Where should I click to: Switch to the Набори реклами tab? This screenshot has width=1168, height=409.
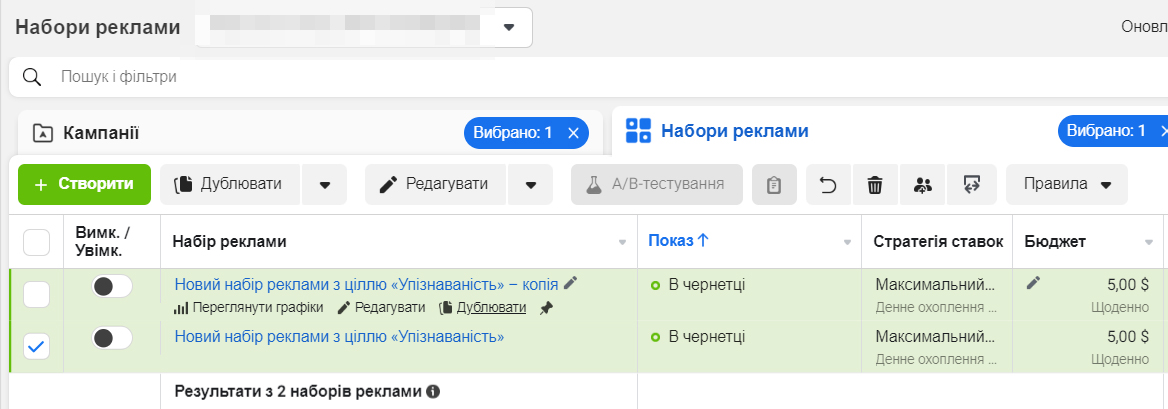[x=890, y=131]
